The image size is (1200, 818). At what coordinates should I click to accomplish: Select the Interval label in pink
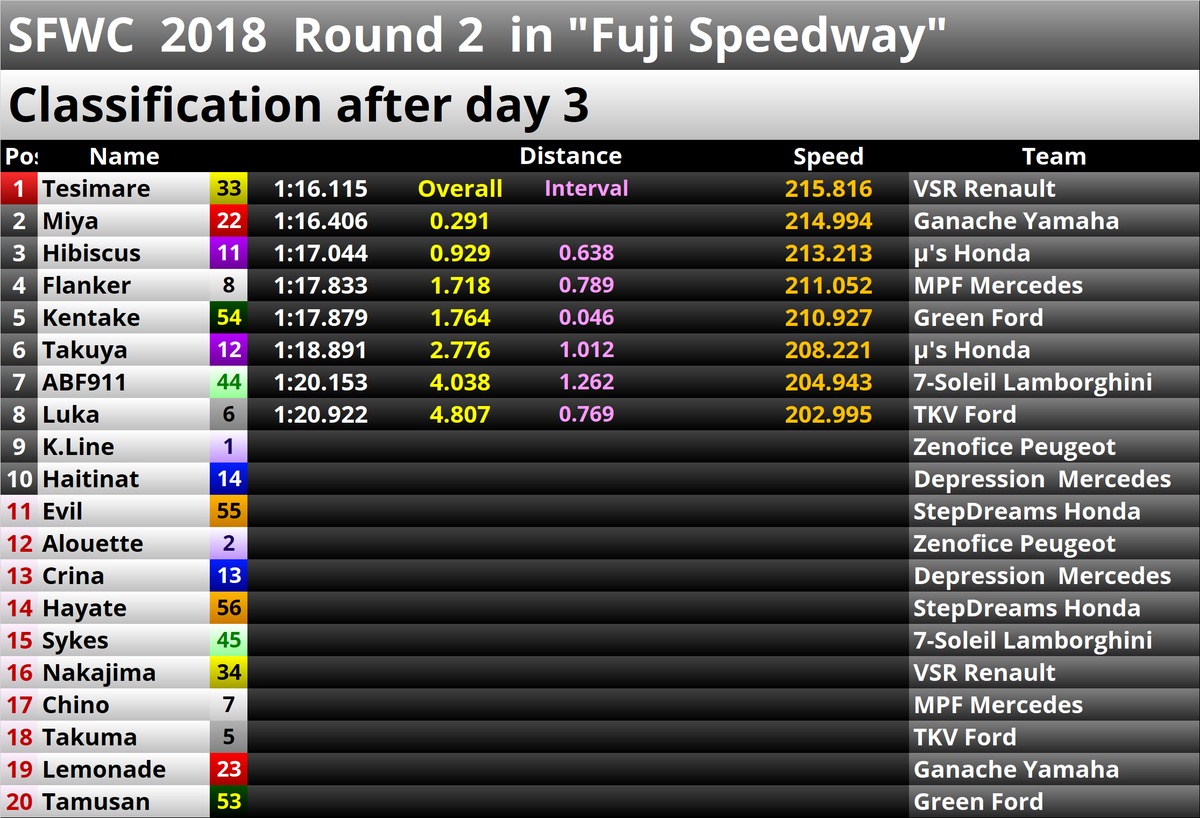click(586, 188)
